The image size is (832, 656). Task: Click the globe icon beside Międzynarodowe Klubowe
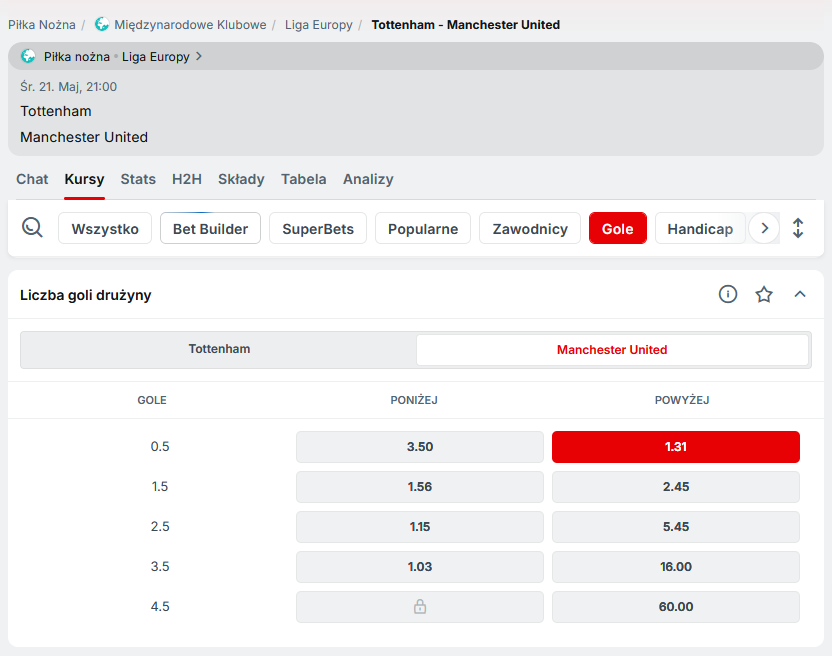point(102,24)
